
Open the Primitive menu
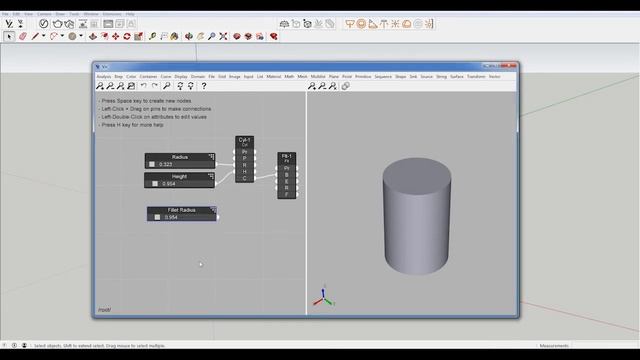tap(363, 77)
